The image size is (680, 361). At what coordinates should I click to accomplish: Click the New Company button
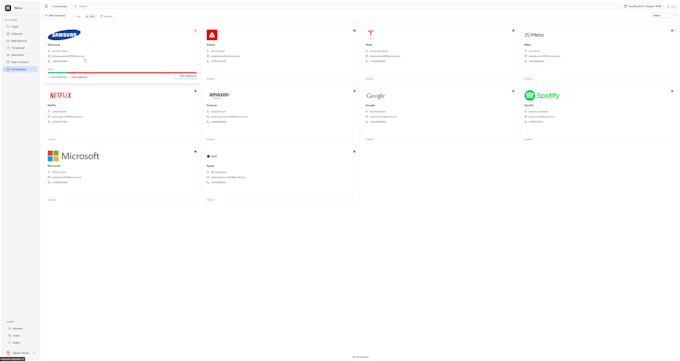click(x=55, y=16)
